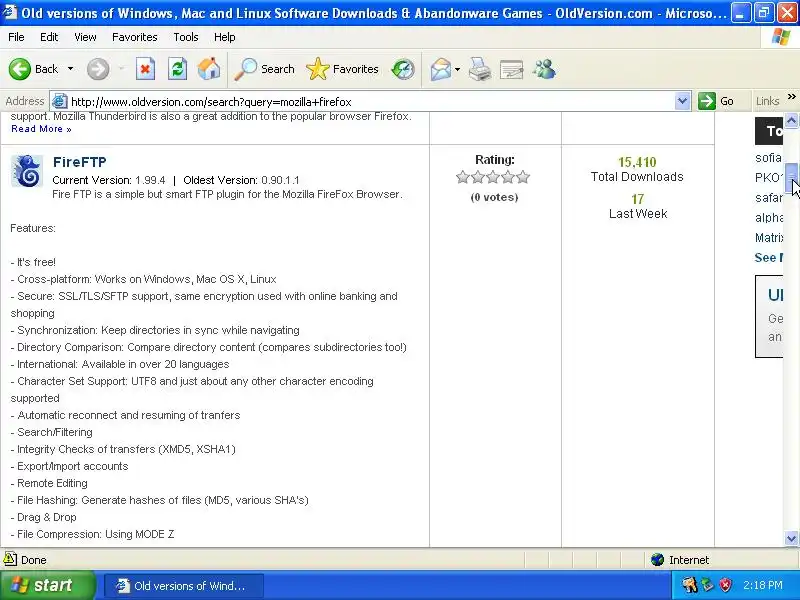Viewport: 800px width, 600px height.
Task: Open the Back history dropdown arrow
Action: [70, 69]
